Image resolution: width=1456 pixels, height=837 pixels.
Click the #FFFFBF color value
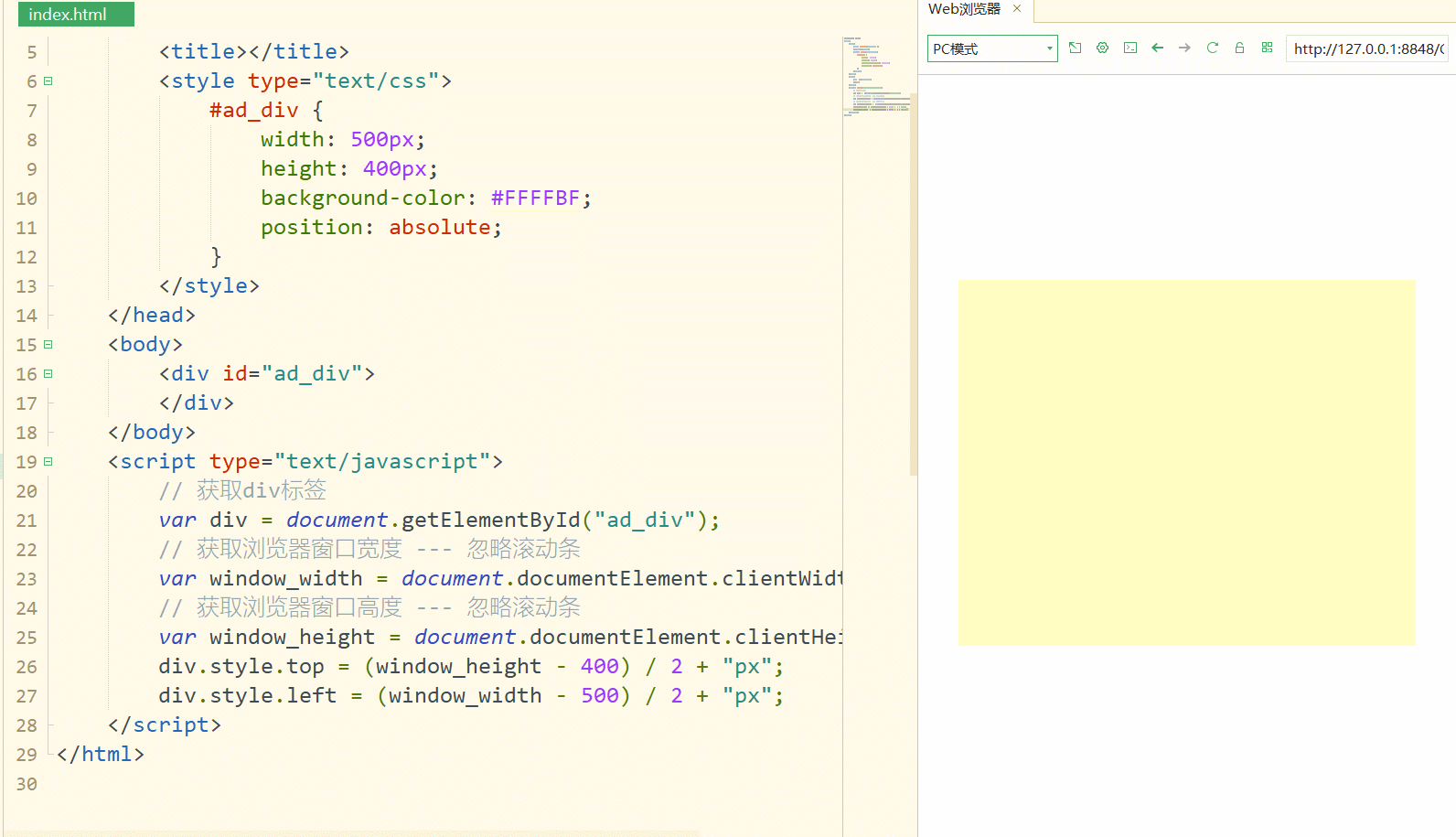tap(536, 198)
